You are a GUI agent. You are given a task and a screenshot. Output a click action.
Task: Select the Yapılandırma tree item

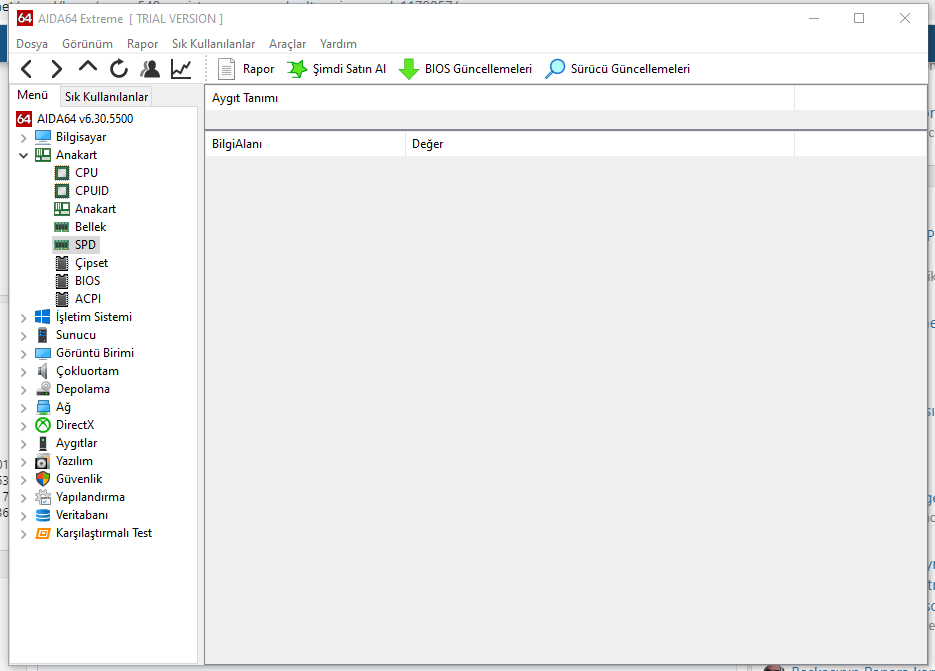[x=91, y=497]
